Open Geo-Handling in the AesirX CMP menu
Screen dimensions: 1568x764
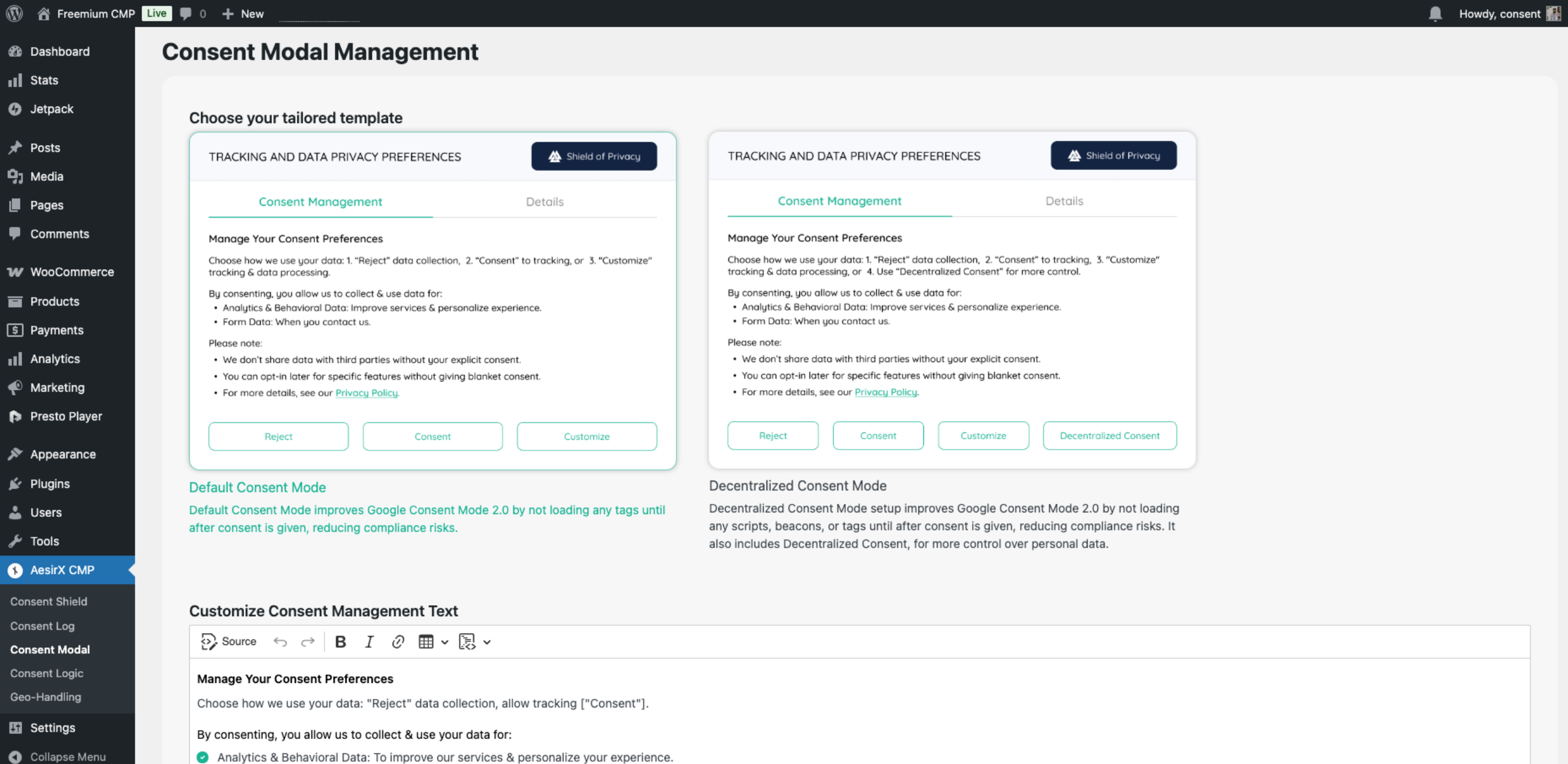46,697
